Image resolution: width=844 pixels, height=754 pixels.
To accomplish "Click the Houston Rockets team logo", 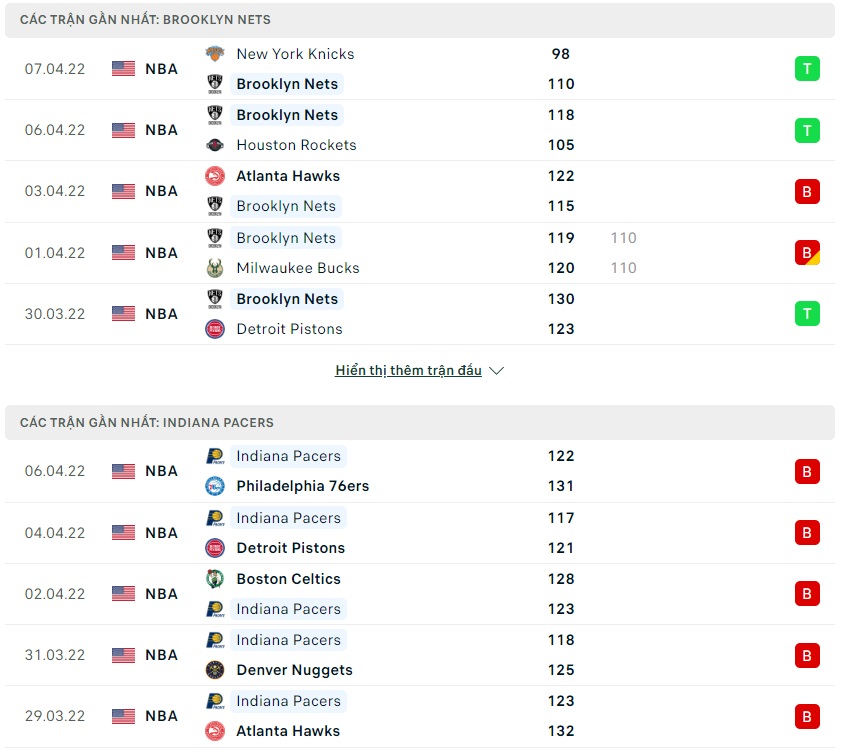I will [215, 145].
